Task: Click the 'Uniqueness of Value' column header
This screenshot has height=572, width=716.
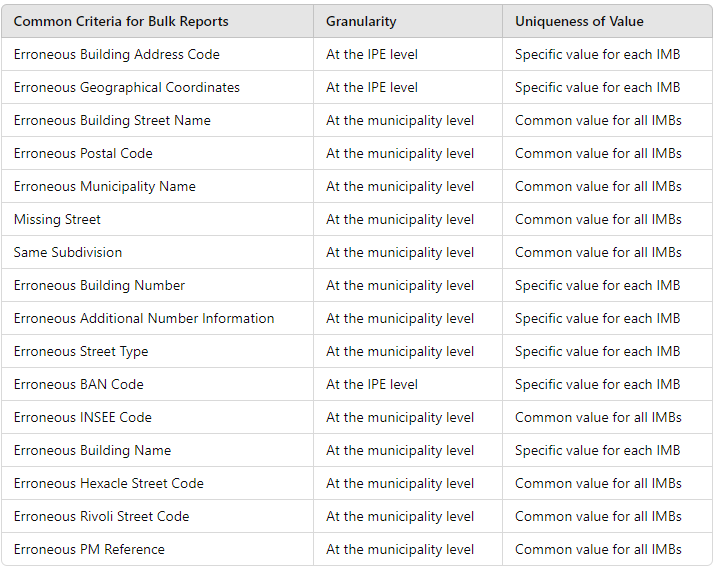Action: click(x=579, y=21)
